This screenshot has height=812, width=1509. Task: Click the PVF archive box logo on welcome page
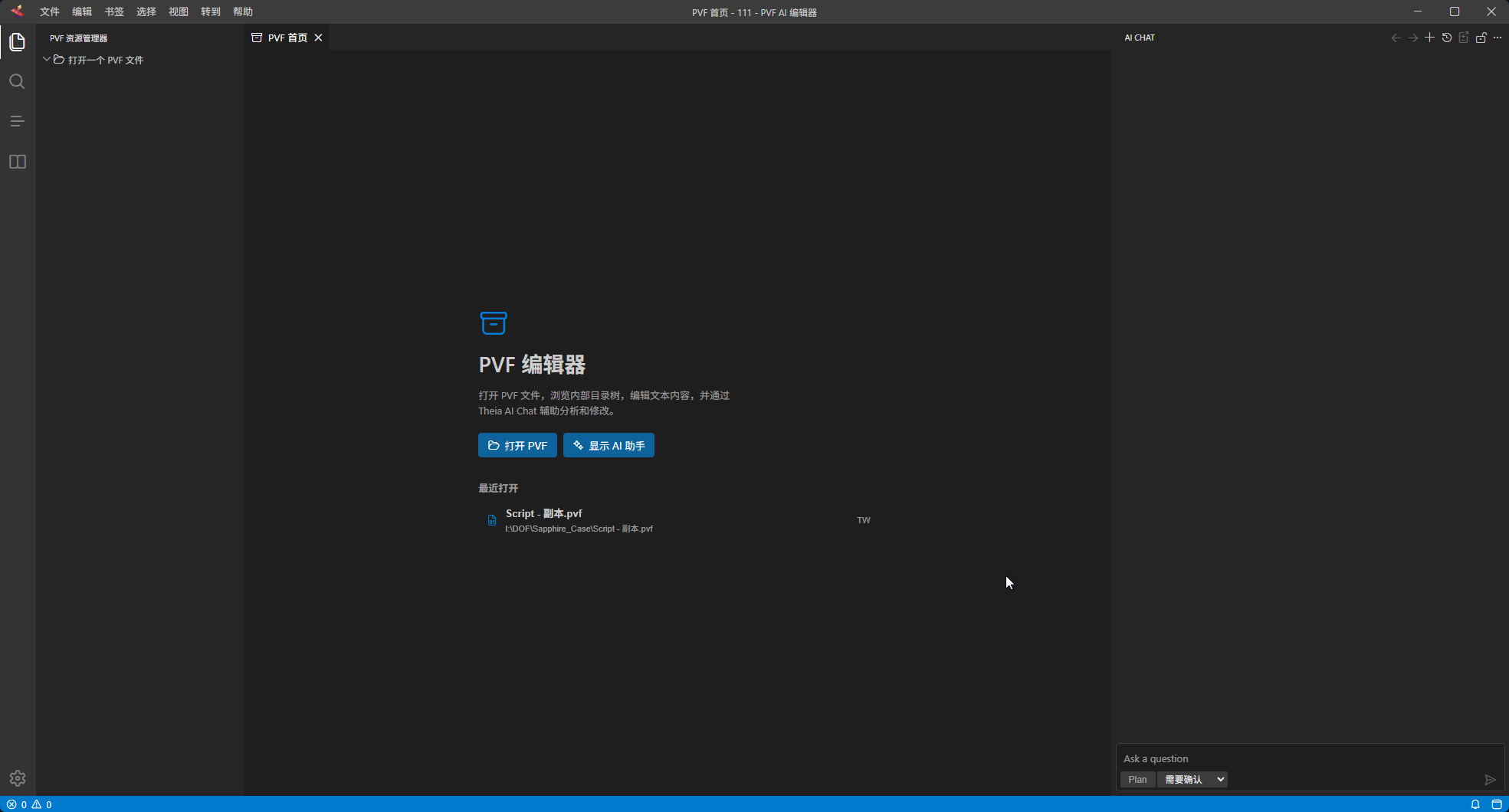pos(494,323)
